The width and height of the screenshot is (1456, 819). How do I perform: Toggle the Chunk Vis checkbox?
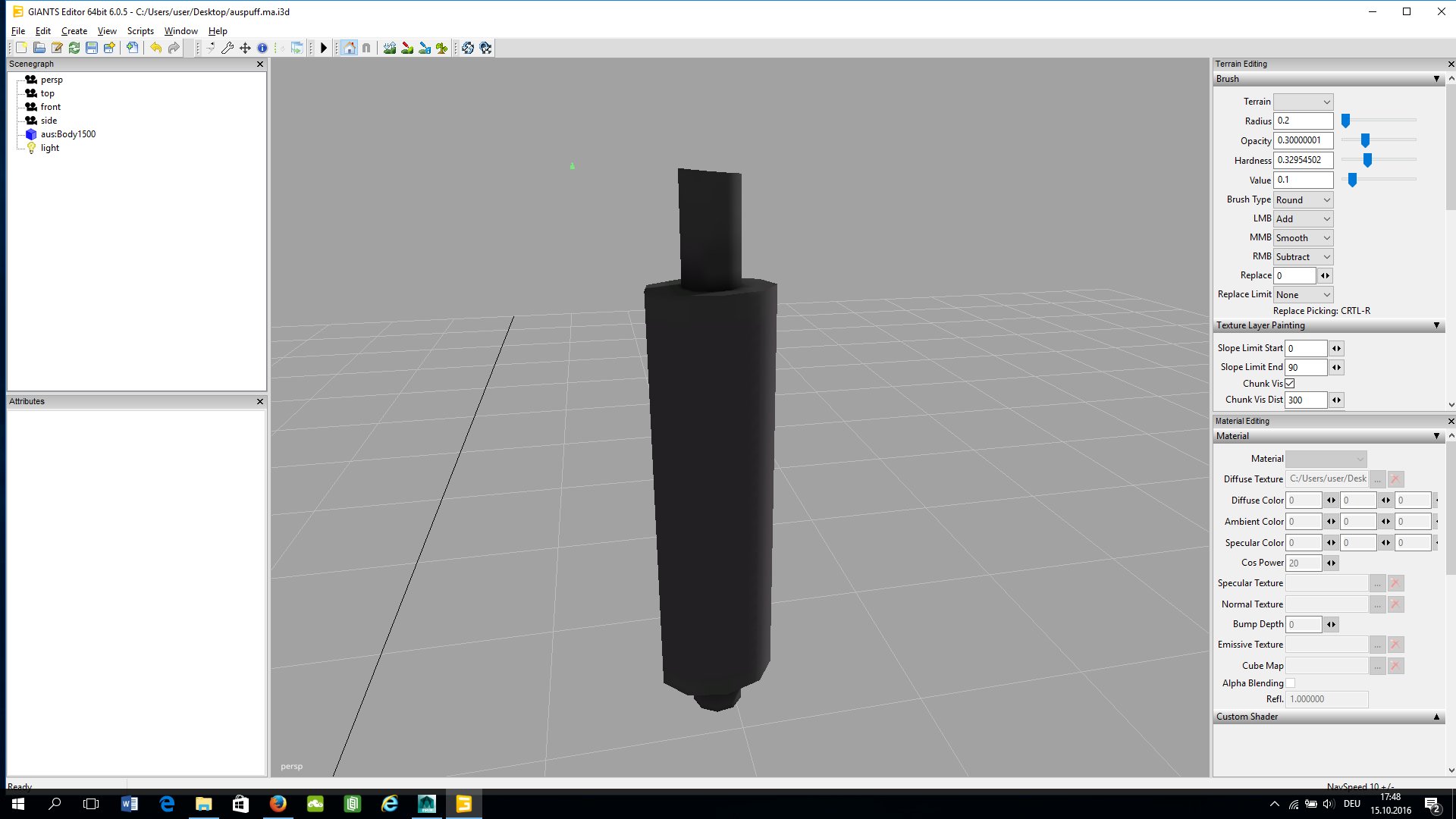click(1290, 384)
